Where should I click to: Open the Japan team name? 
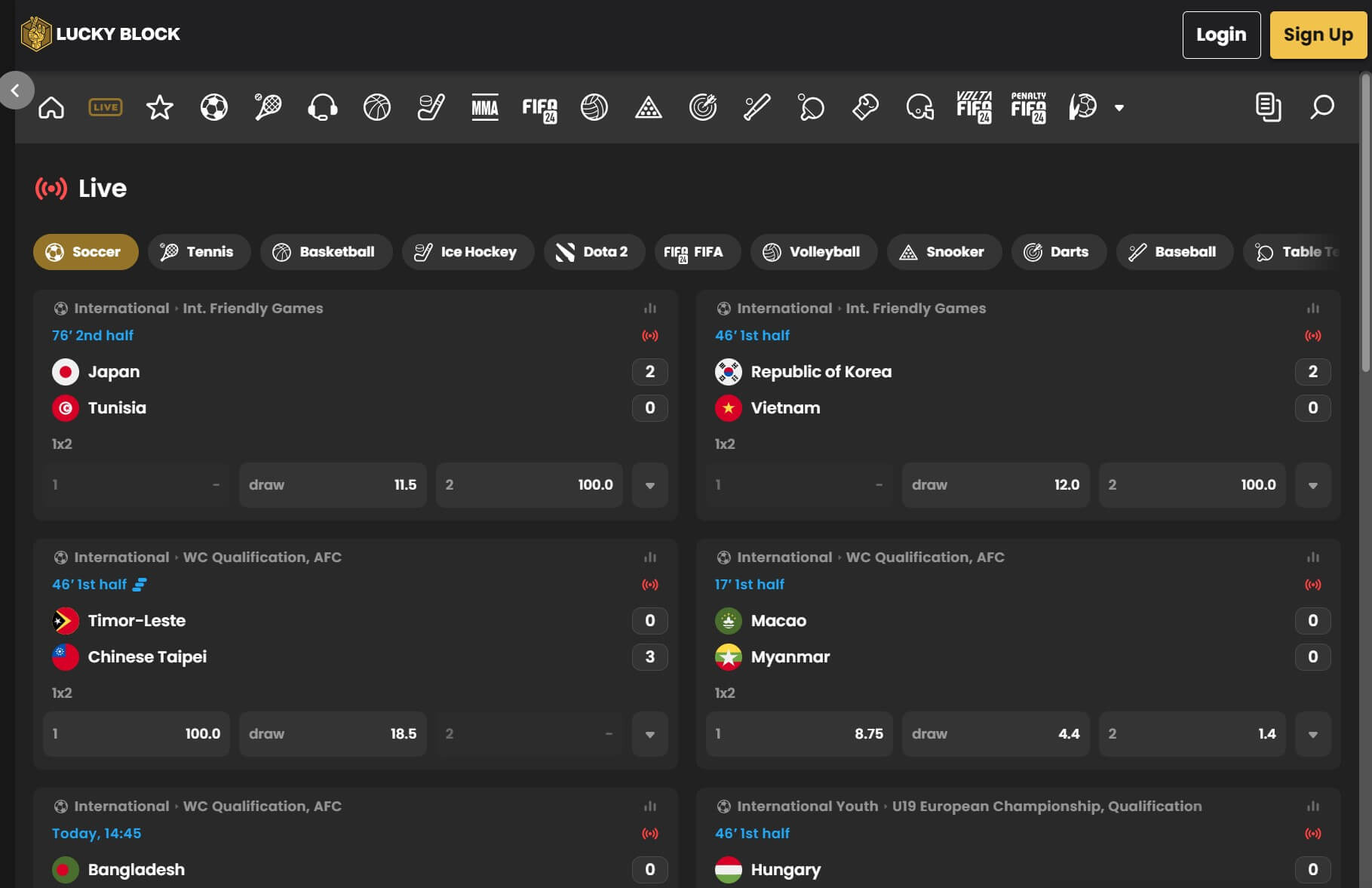tap(114, 372)
